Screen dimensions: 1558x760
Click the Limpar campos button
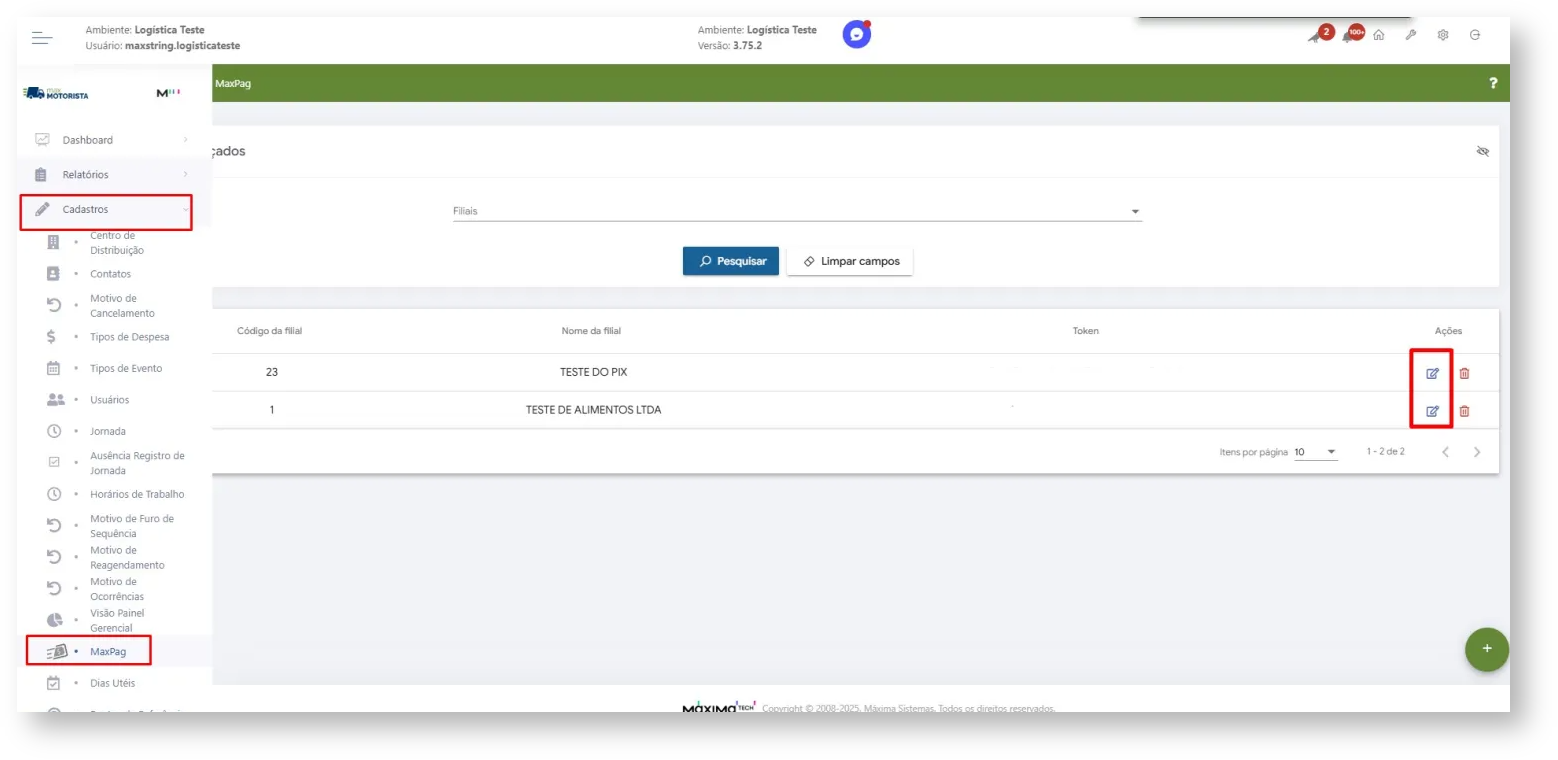click(850, 261)
